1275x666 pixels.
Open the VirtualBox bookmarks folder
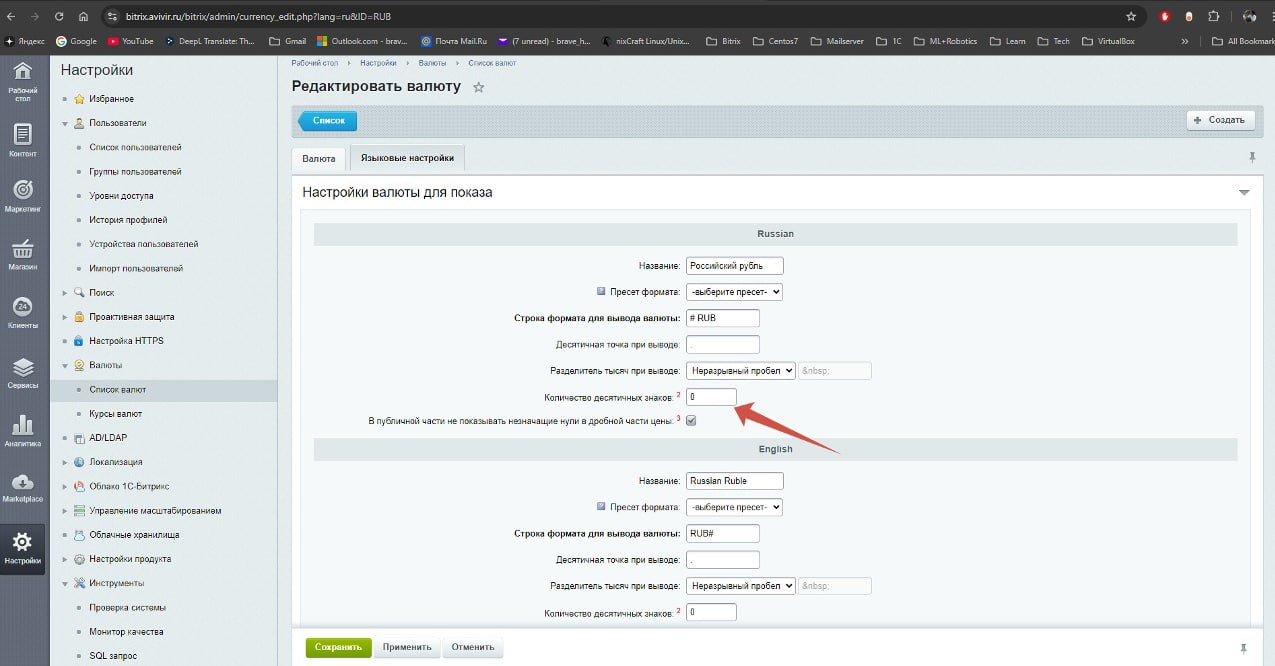pos(1106,41)
